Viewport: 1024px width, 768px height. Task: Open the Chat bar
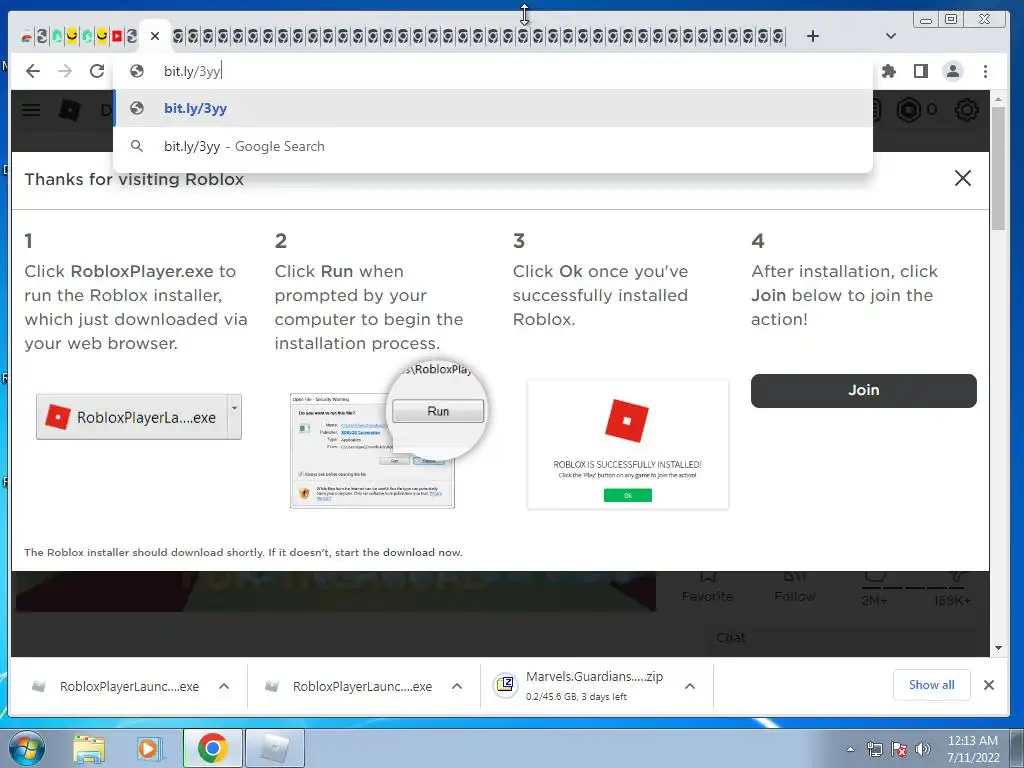[x=842, y=637]
